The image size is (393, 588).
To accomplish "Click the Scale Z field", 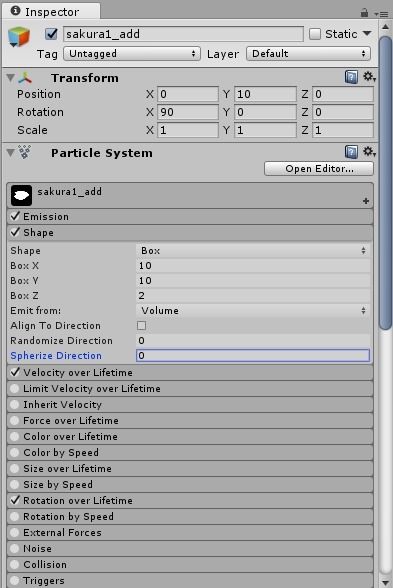I will coord(343,130).
